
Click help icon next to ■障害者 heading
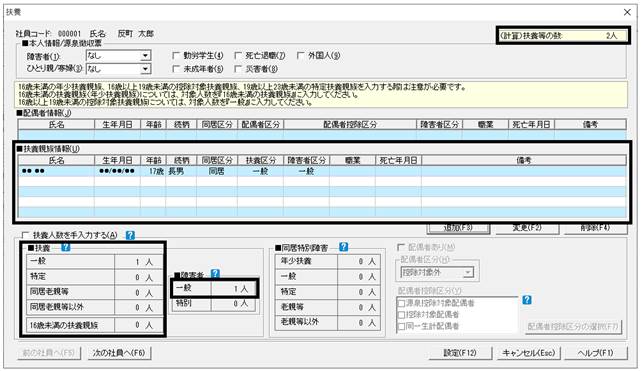point(215,274)
